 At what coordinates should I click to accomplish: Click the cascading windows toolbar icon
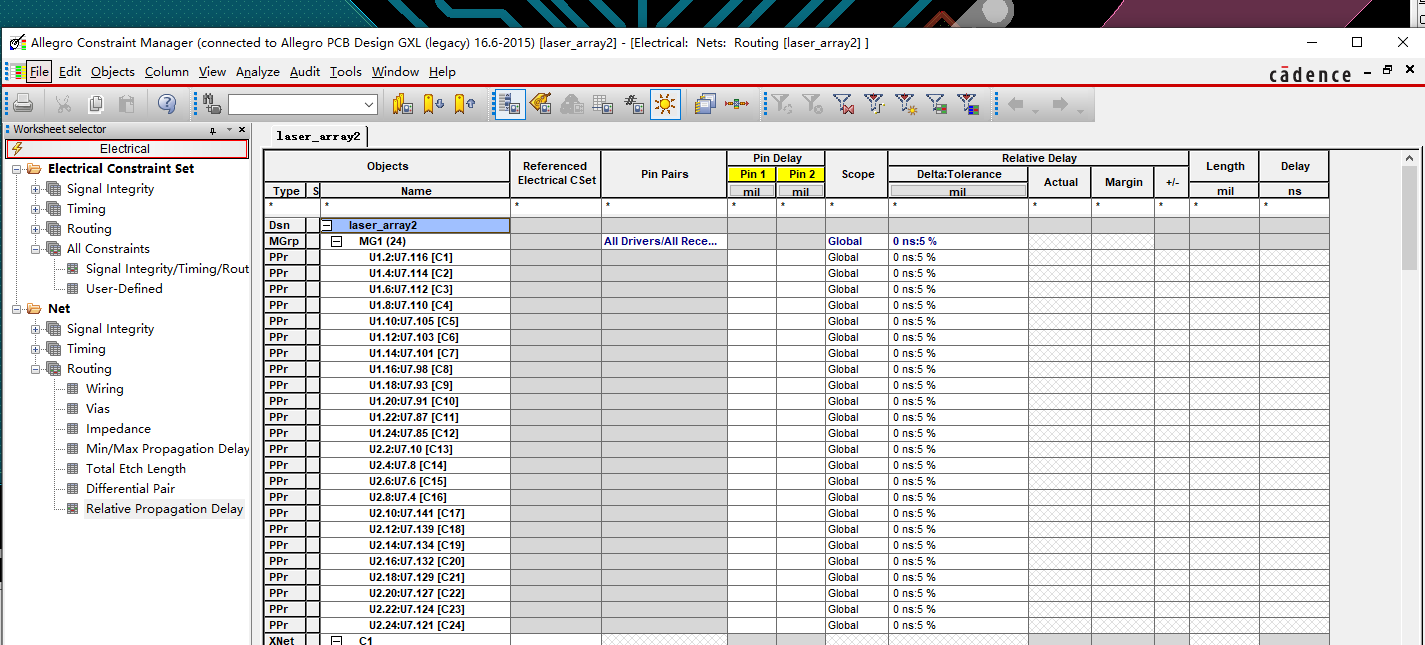[x=705, y=104]
